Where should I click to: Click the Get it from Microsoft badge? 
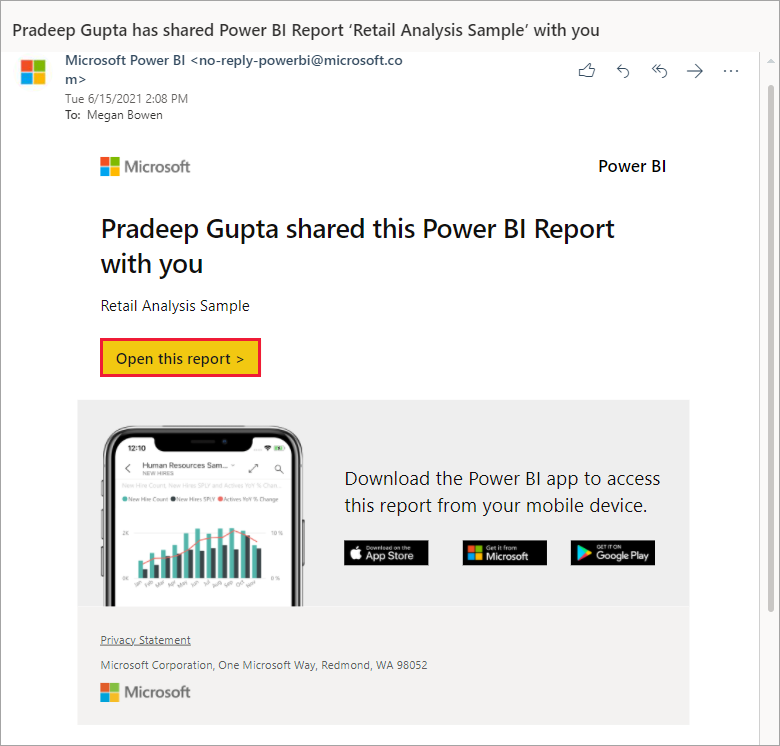[x=504, y=553]
